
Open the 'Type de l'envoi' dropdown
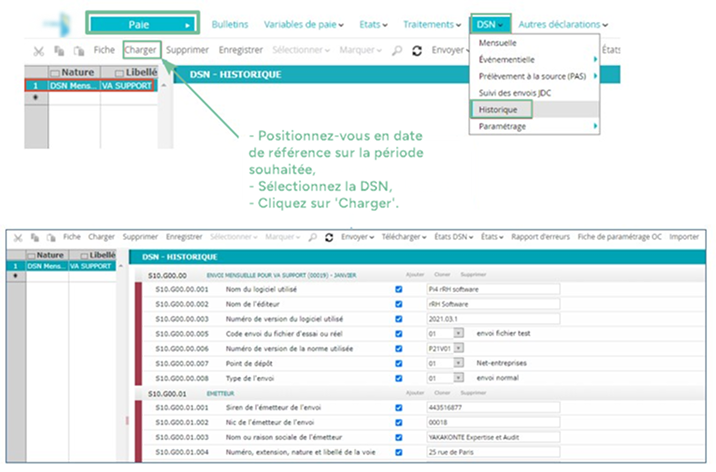(x=459, y=380)
